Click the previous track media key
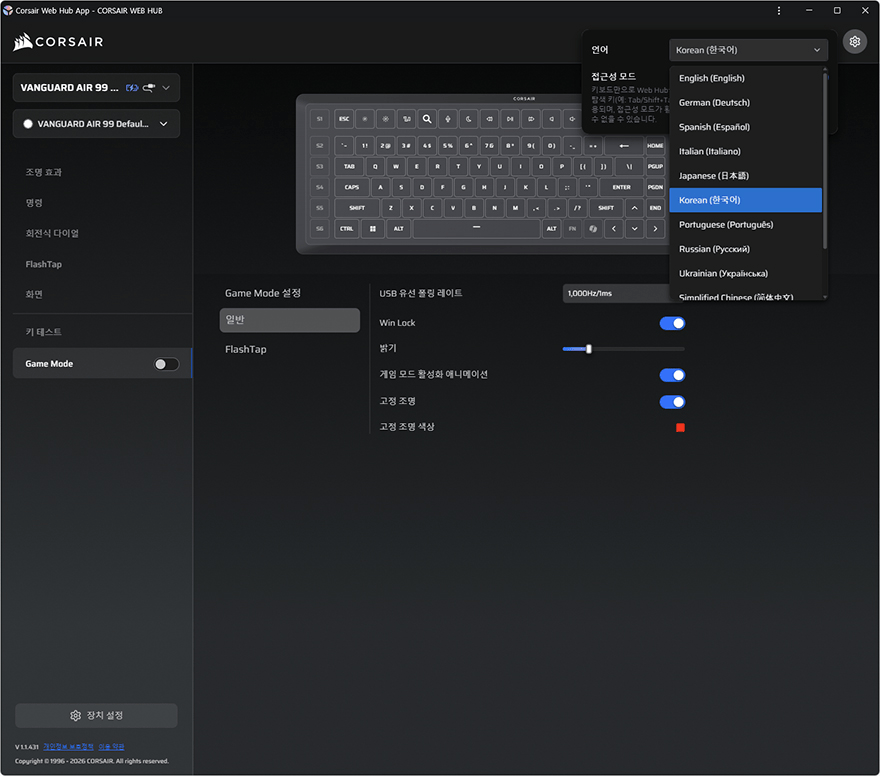The width and height of the screenshot is (880, 776). [489, 119]
